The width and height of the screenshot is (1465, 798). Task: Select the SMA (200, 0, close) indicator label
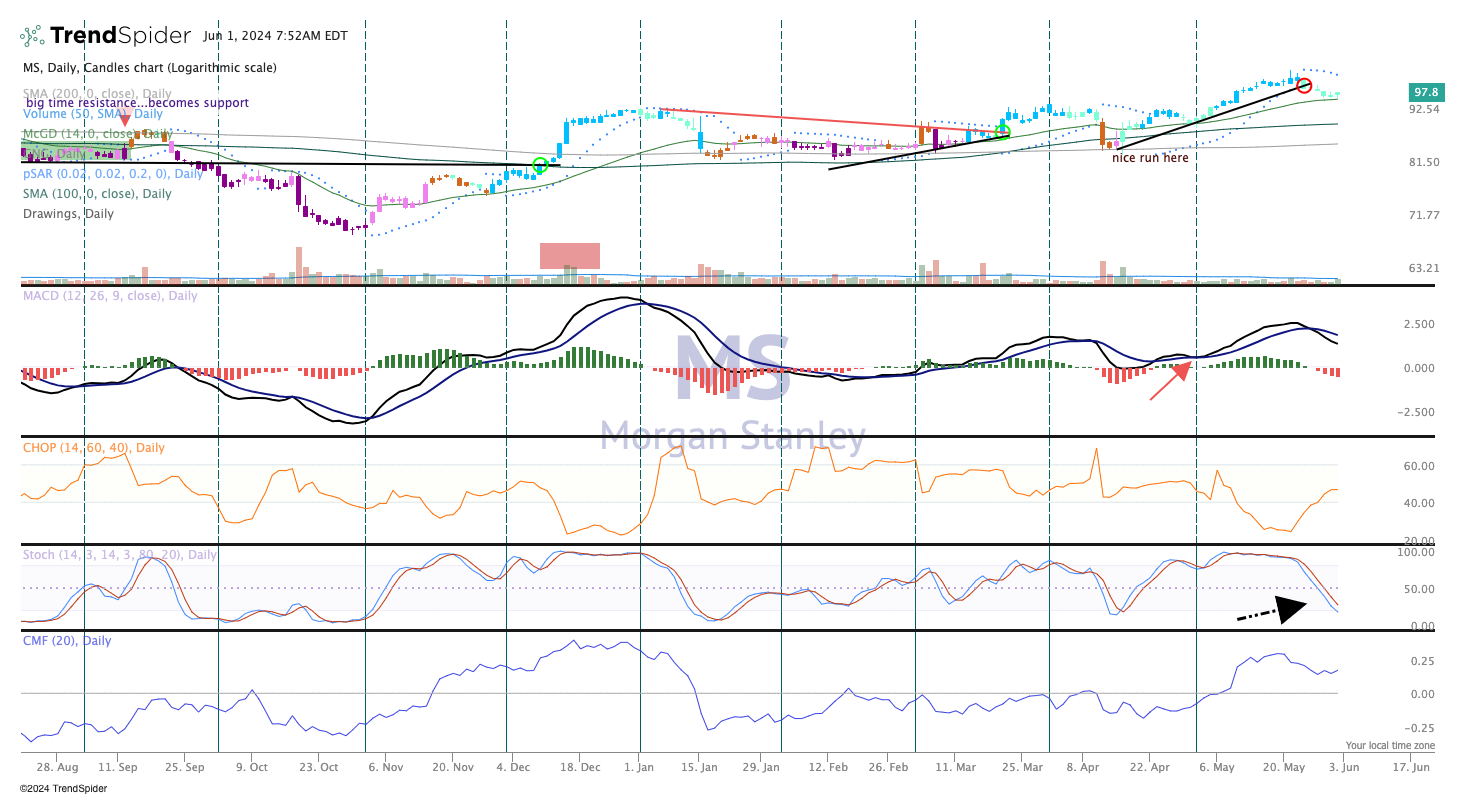[98, 92]
